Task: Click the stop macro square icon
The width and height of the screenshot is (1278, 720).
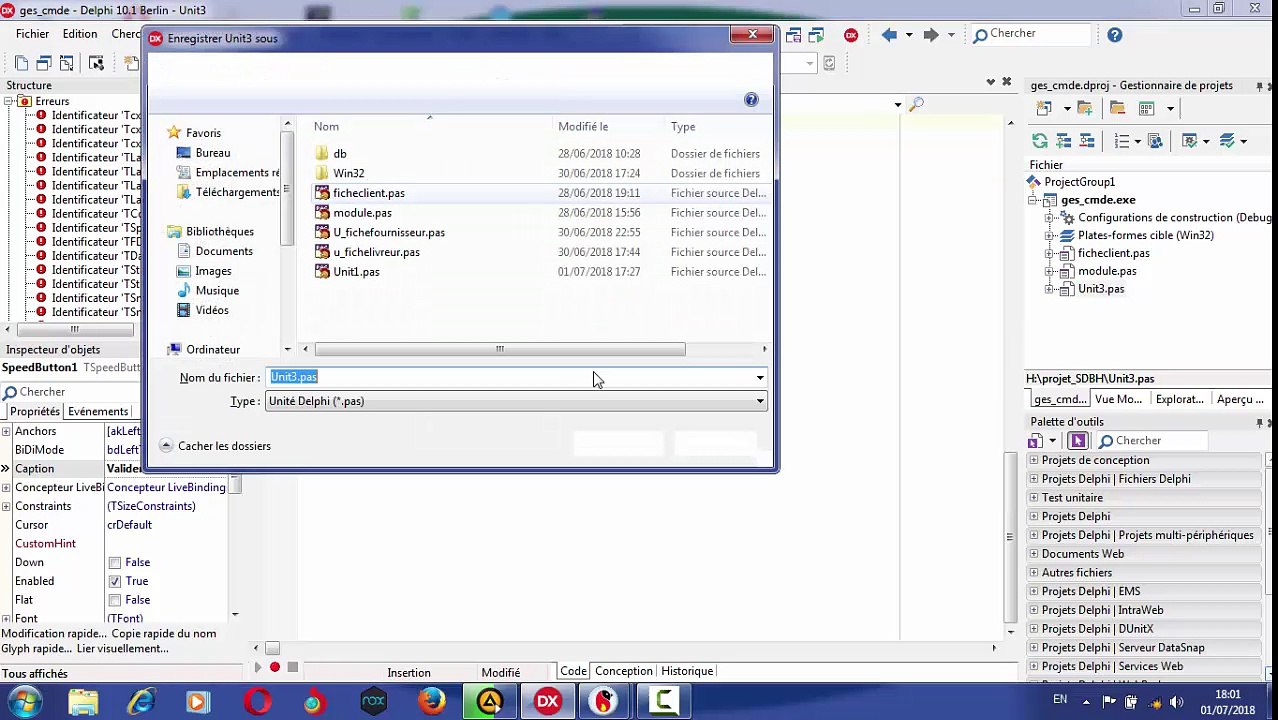Action: pos(292,667)
